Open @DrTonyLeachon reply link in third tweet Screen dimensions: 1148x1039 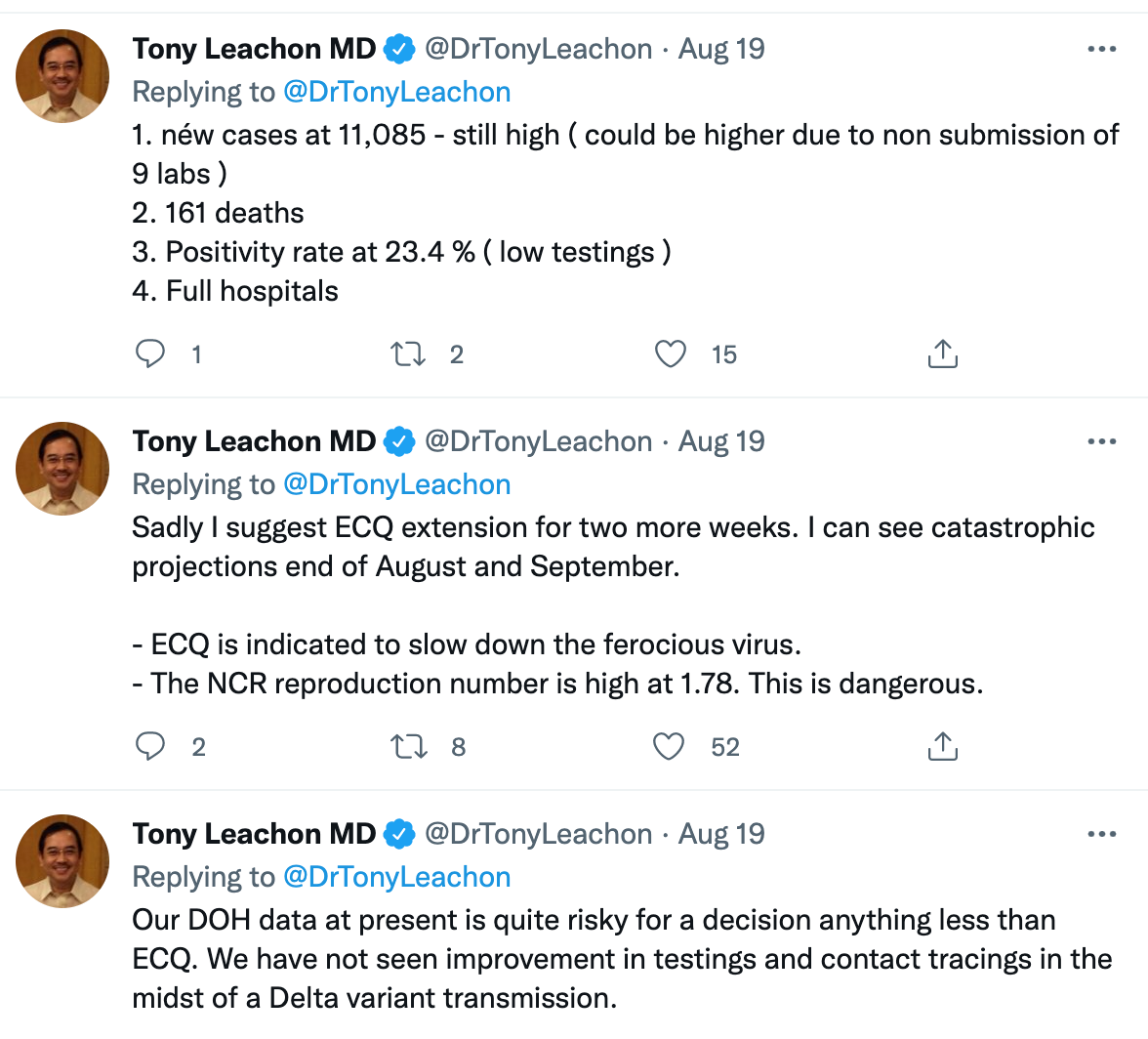[396, 877]
